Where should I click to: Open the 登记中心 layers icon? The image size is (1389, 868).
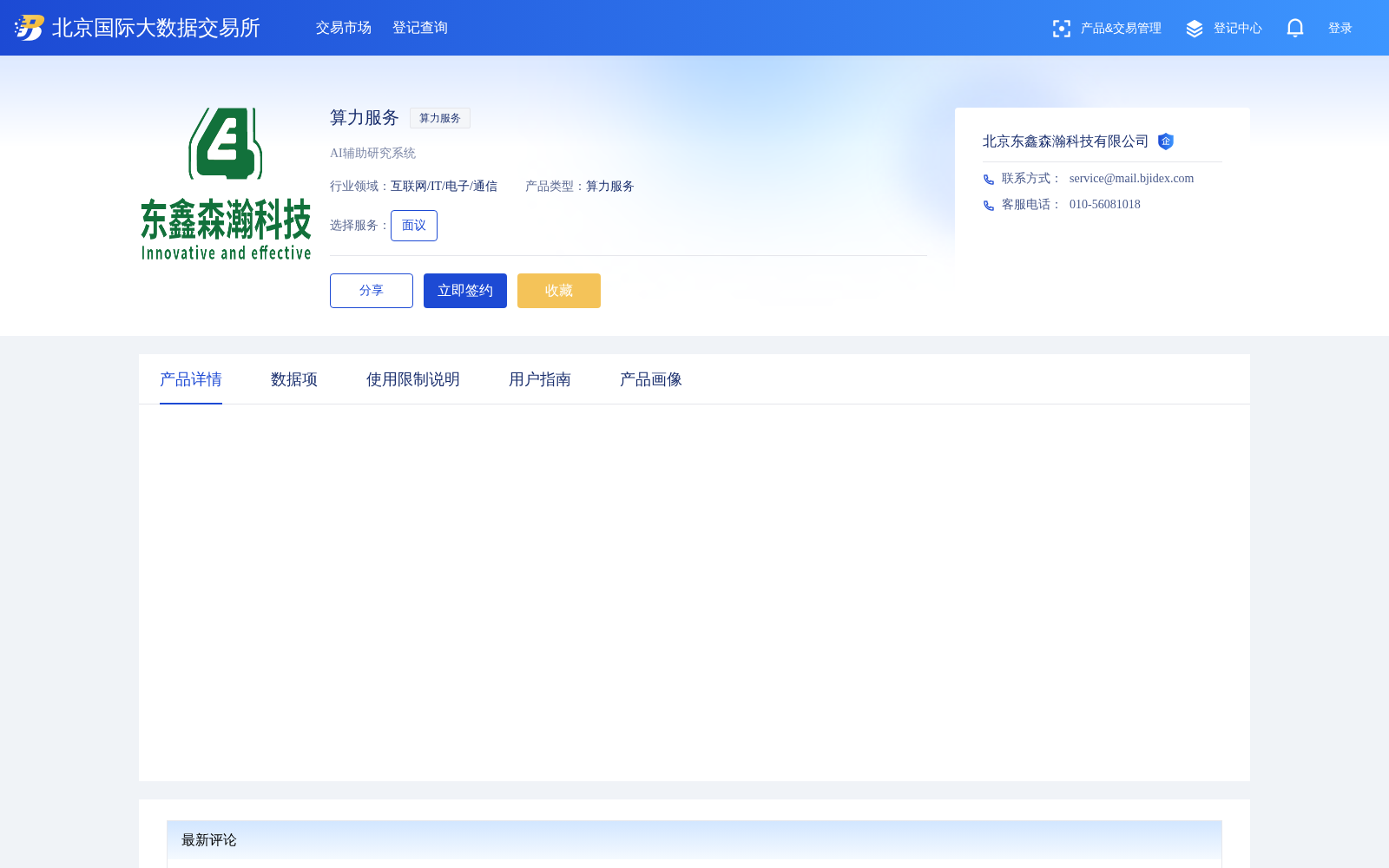coord(1195,29)
